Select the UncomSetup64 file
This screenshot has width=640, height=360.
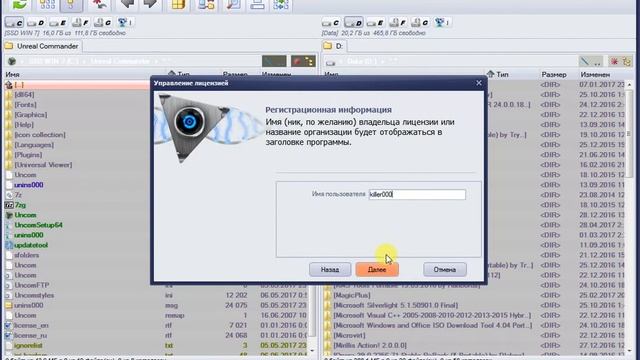click(38, 225)
